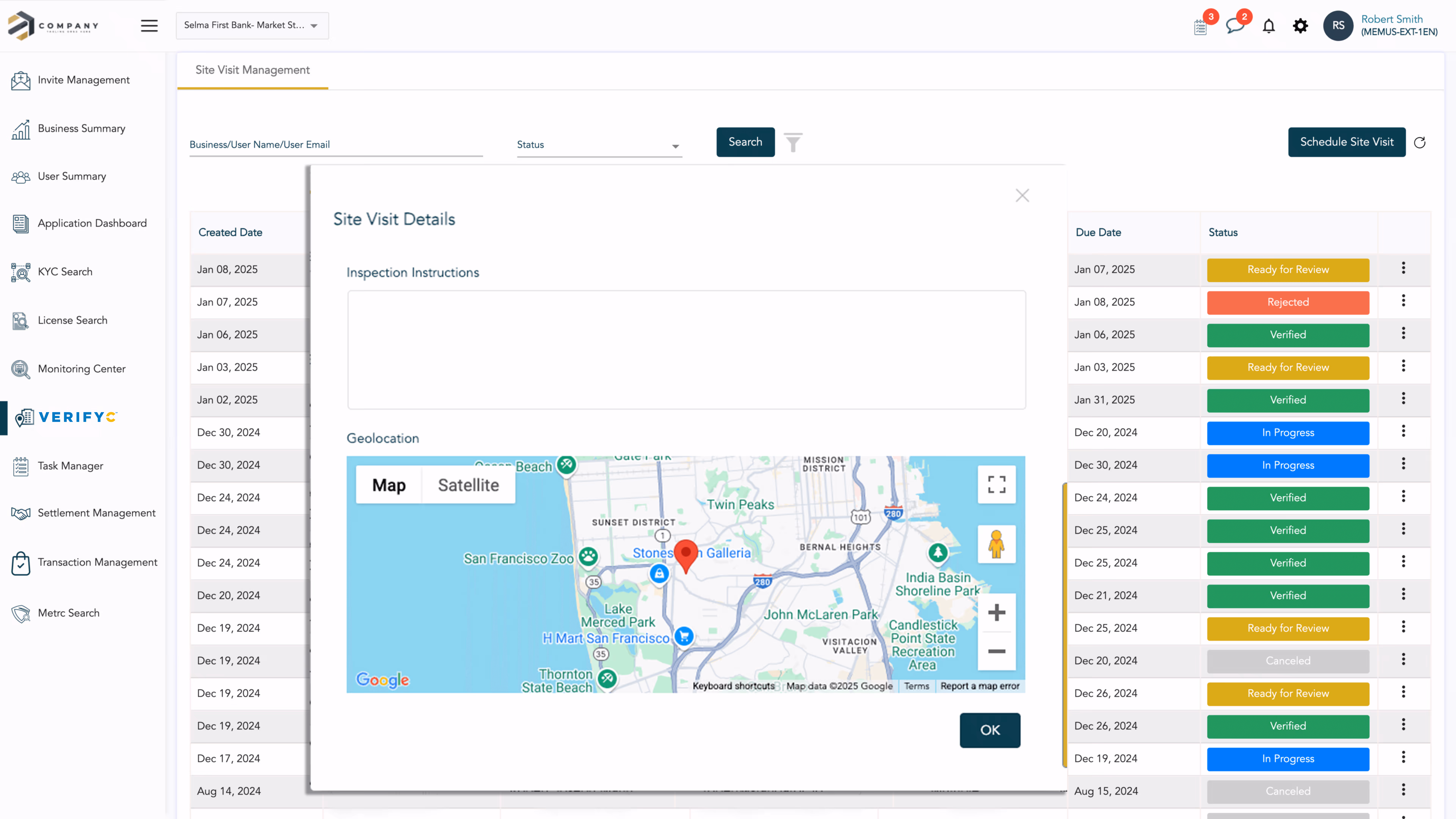Image resolution: width=1456 pixels, height=819 pixels.
Task: Open the hamburger navigation menu
Action: point(149,25)
